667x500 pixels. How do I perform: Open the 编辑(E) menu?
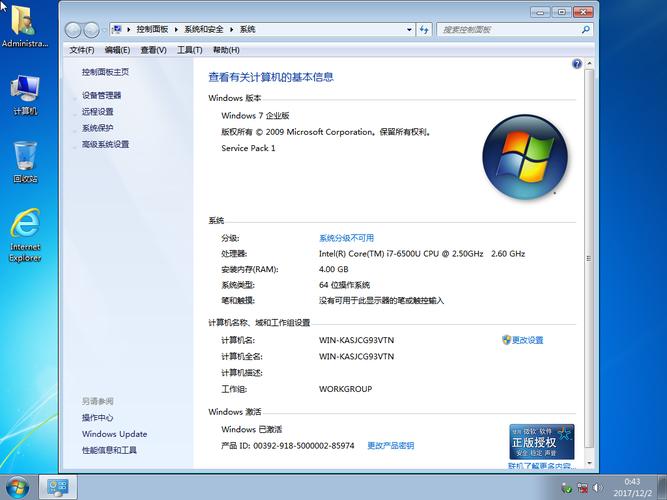click(117, 50)
